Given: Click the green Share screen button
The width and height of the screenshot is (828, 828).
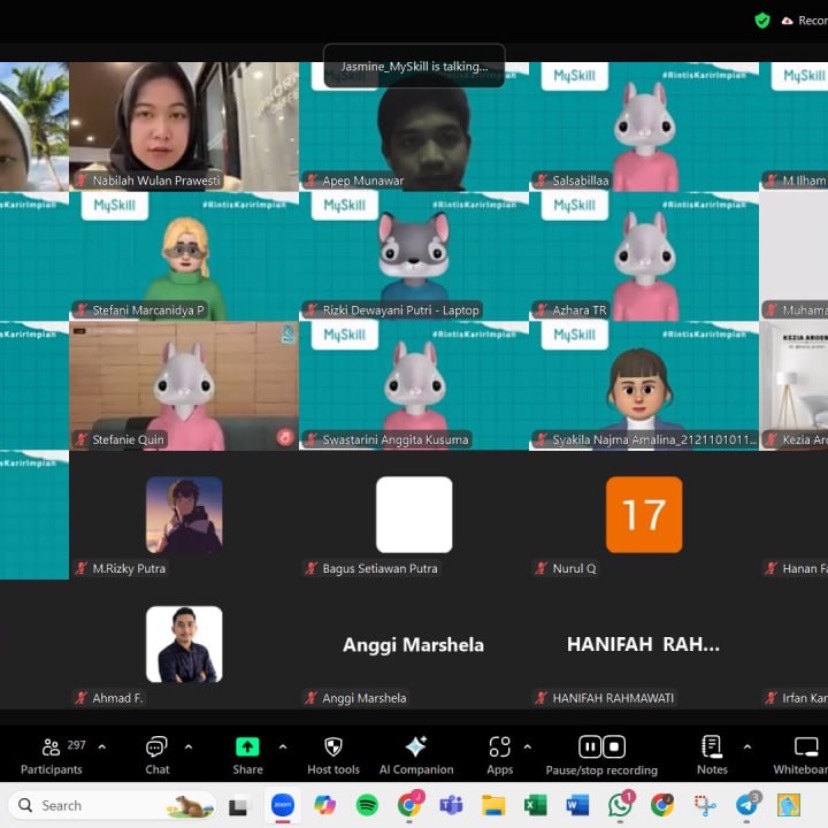Looking at the screenshot, I should pos(247,755).
